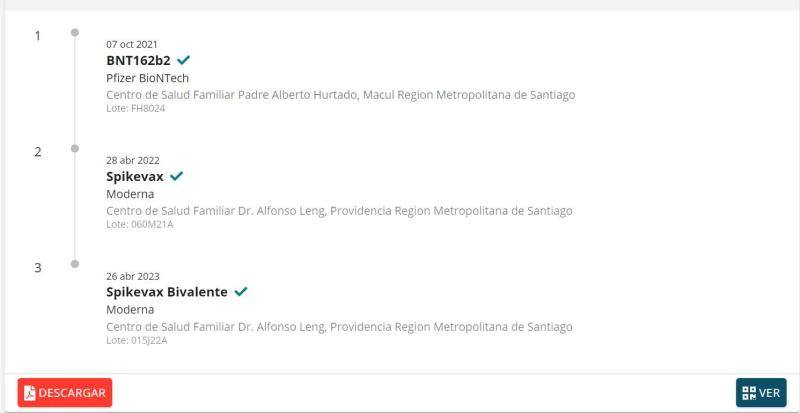This screenshot has height=413, width=800.
Task: Click the date 26 abr 2023
Action: point(132,276)
